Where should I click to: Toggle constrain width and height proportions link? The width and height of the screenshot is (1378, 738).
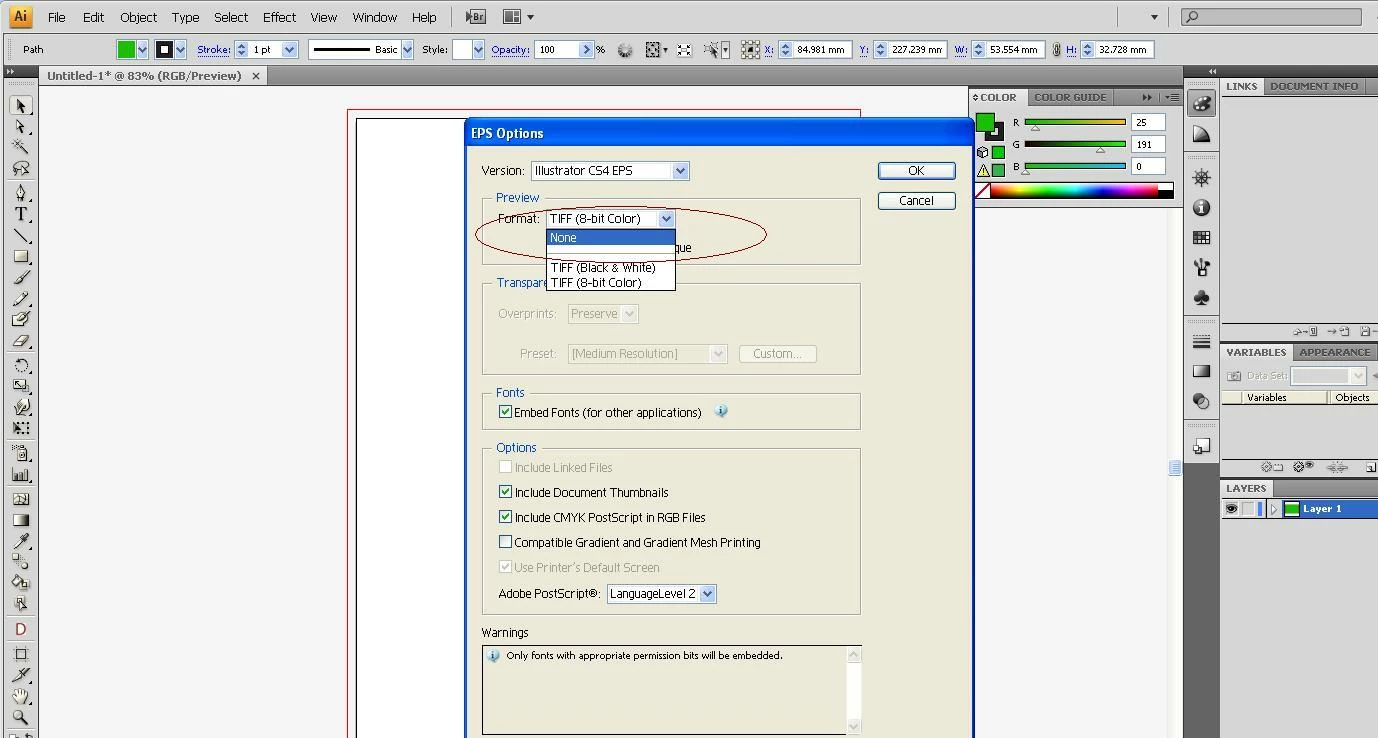click(1056, 49)
